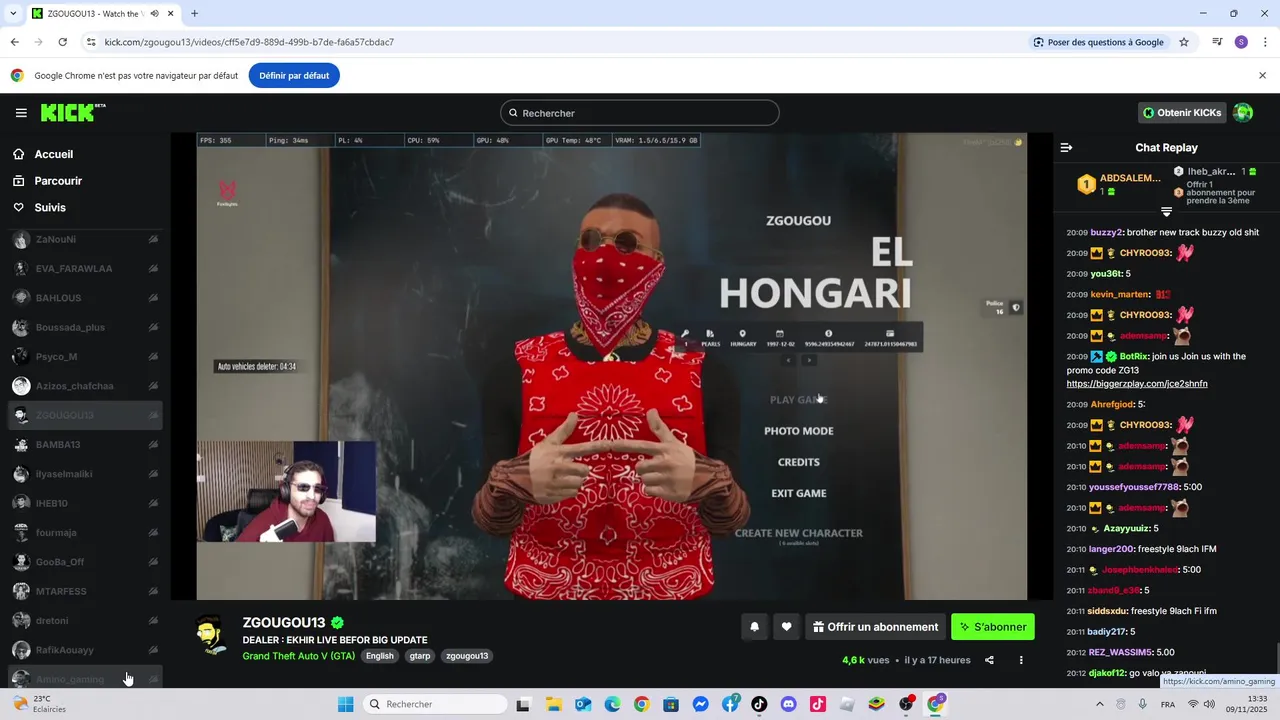
Task: Collapse the Chat Replay panel
Action: click(x=1066, y=147)
